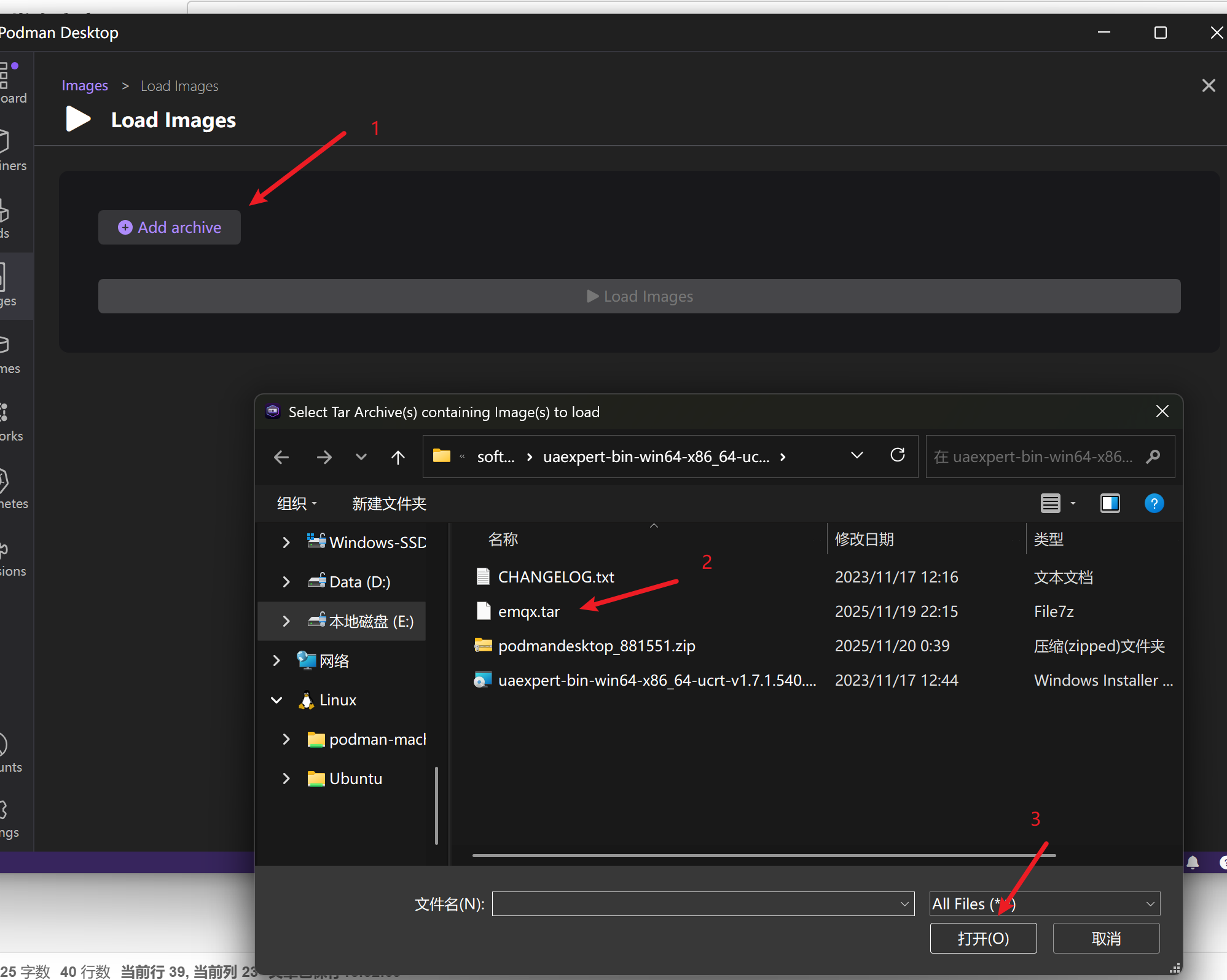Click the notification bell icon
This screenshot has width=1227, height=980.
[1193, 863]
